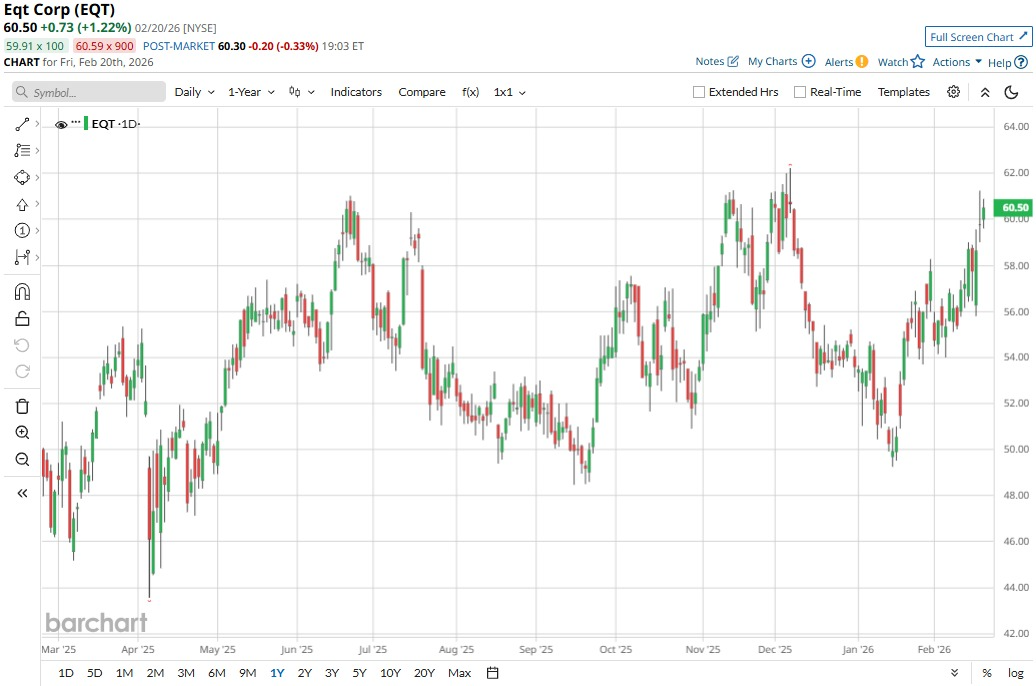
Task: Click the undo arrow icon
Action: pyautogui.click(x=22, y=345)
